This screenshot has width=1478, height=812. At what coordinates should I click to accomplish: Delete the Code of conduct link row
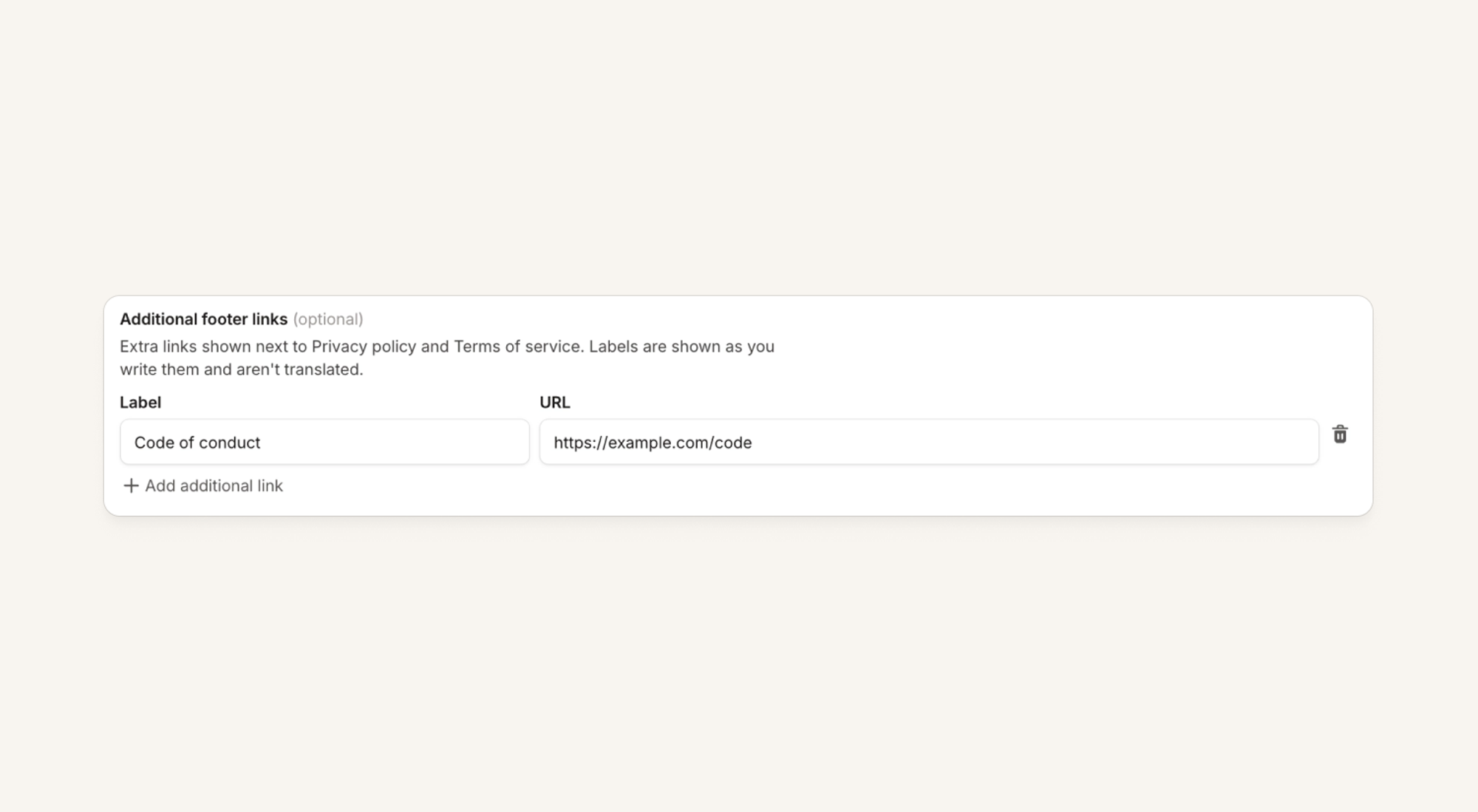click(x=1340, y=434)
